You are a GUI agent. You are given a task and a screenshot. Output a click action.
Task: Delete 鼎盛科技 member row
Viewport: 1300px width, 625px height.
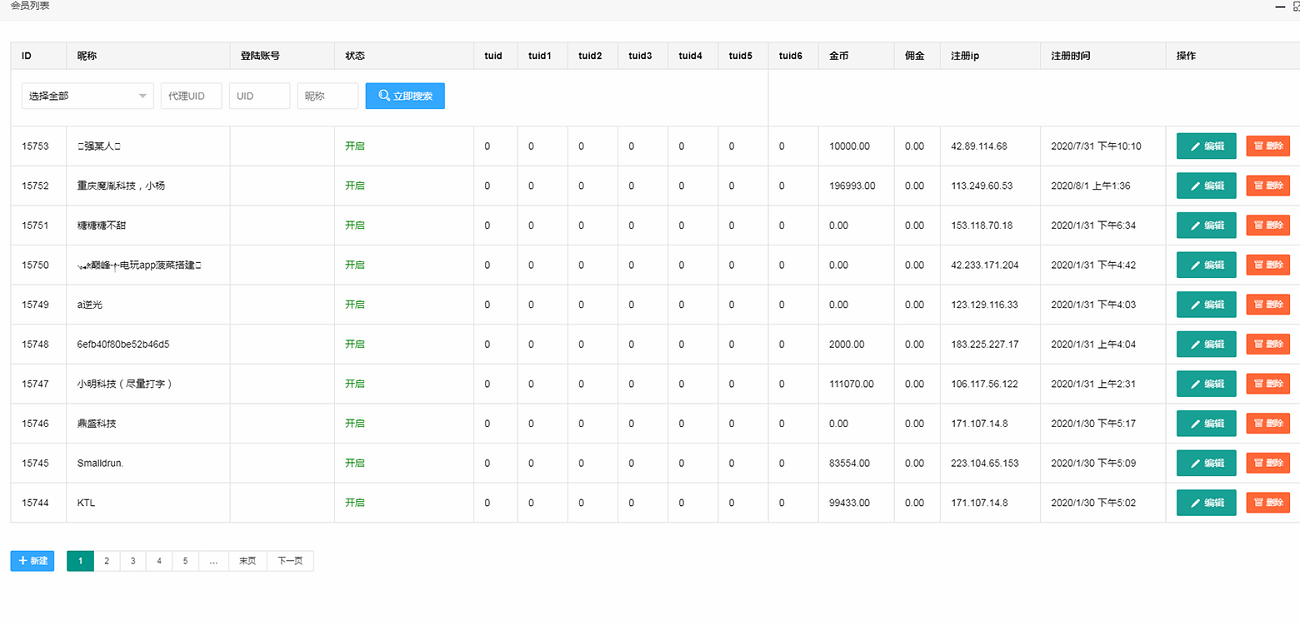tap(1267, 423)
